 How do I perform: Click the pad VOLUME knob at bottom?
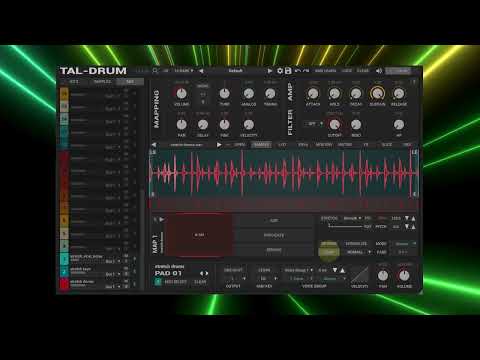point(404,276)
